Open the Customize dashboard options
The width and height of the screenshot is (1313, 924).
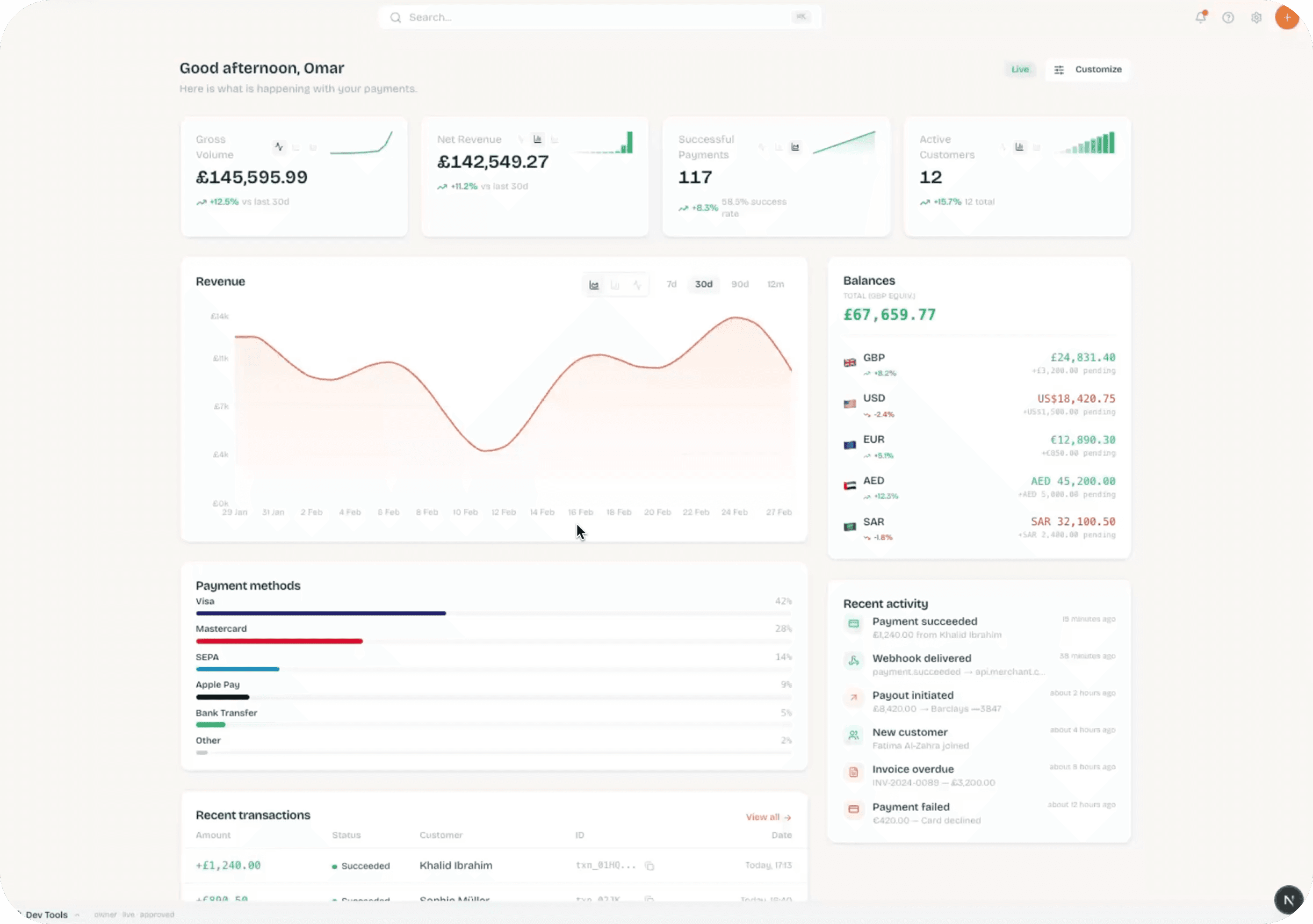pyautogui.click(x=1087, y=69)
